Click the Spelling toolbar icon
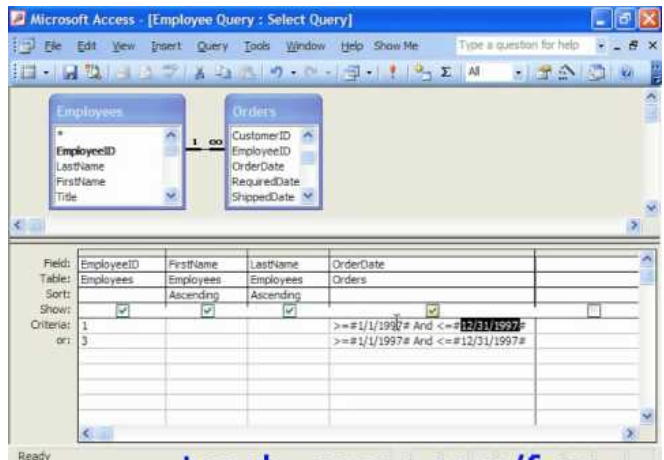This screenshot has width=664, height=460. pyautogui.click(x=169, y=72)
